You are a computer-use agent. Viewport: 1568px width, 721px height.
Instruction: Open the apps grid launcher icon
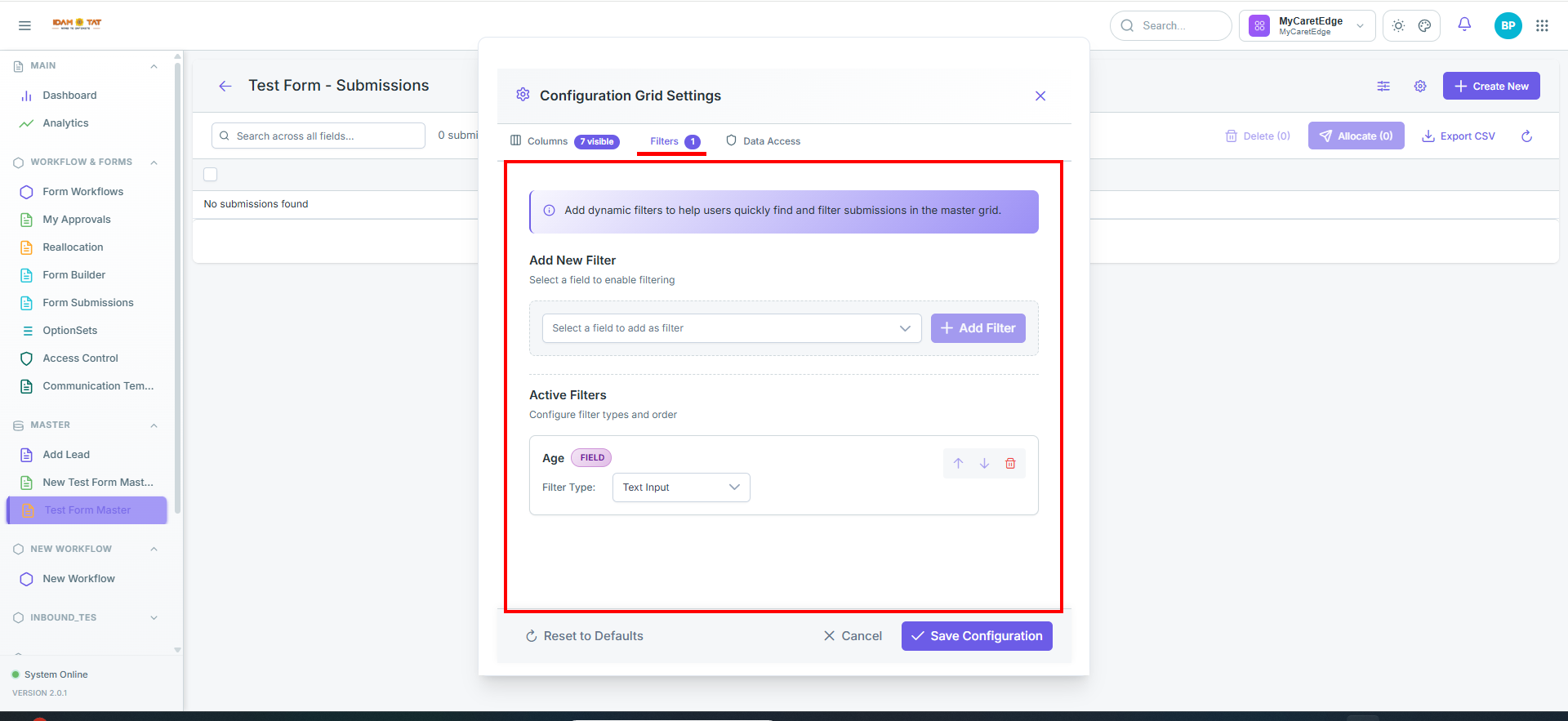[x=1542, y=25]
